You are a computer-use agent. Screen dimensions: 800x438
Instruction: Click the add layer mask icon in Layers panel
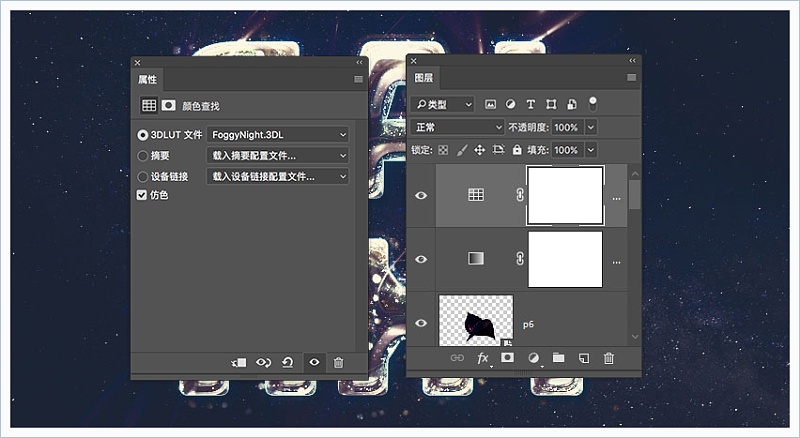[507, 358]
